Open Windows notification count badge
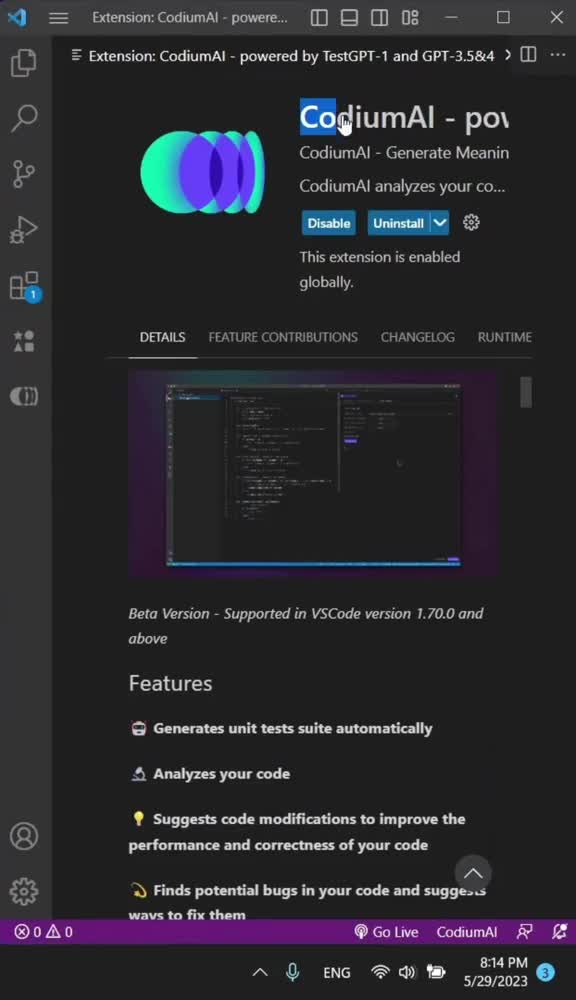Image resolution: width=576 pixels, height=1000 pixels. coord(545,972)
